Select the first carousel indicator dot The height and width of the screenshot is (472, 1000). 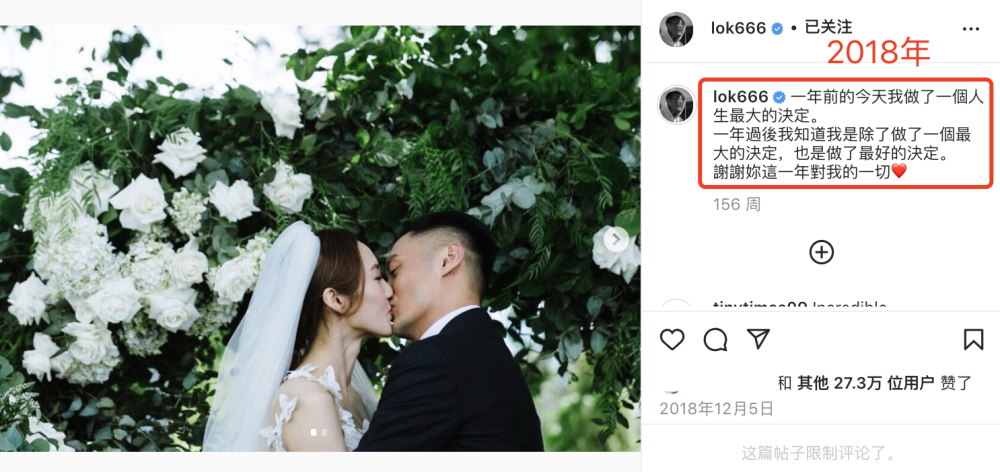pyautogui.click(x=313, y=432)
